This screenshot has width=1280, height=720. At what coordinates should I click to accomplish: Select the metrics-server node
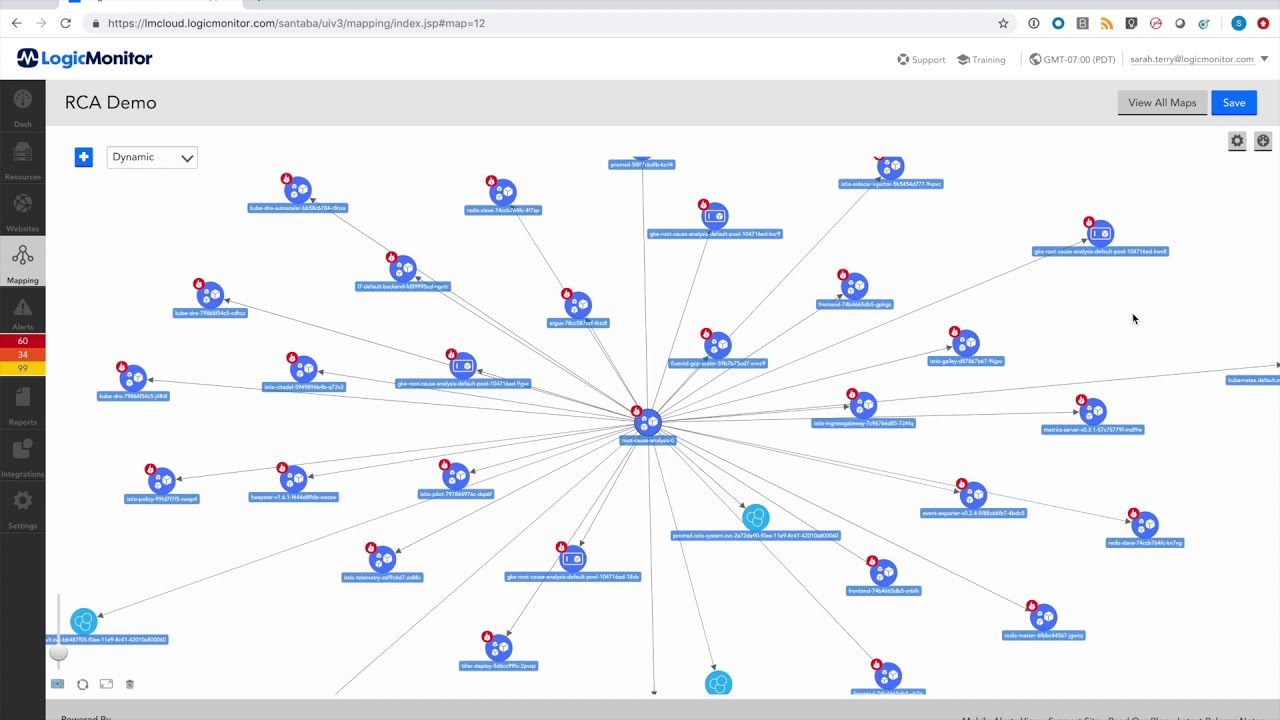coord(1092,411)
